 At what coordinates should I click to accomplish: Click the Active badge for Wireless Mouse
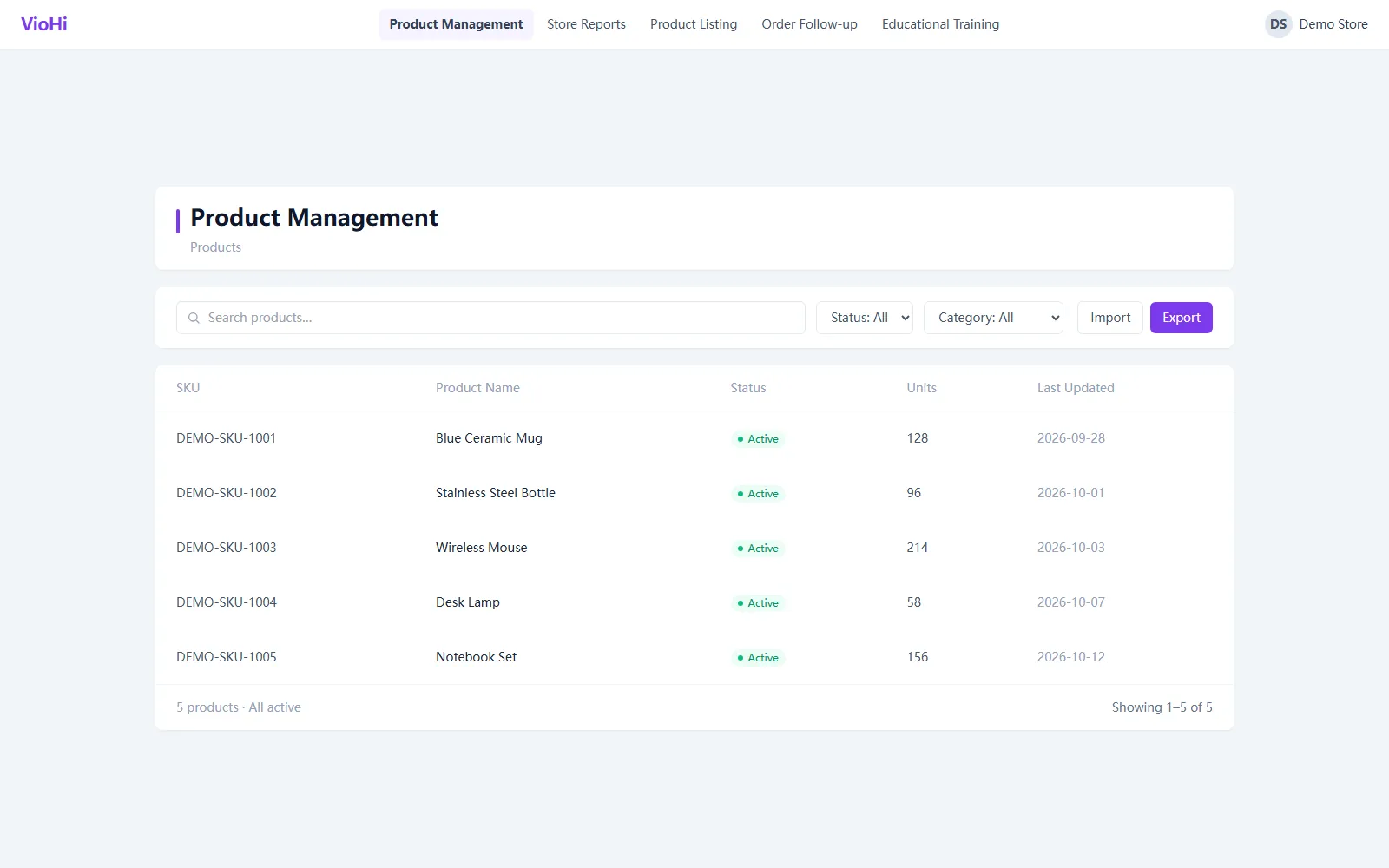758,549
